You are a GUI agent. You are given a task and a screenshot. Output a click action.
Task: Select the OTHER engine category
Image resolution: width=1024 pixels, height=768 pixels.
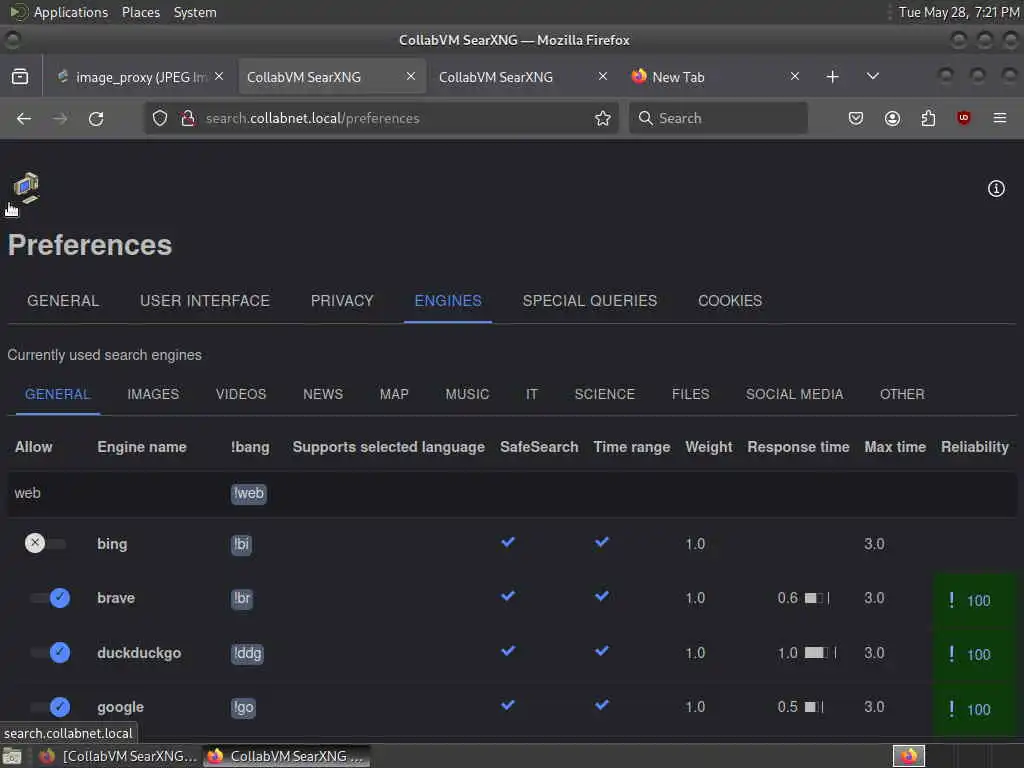click(x=902, y=394)
